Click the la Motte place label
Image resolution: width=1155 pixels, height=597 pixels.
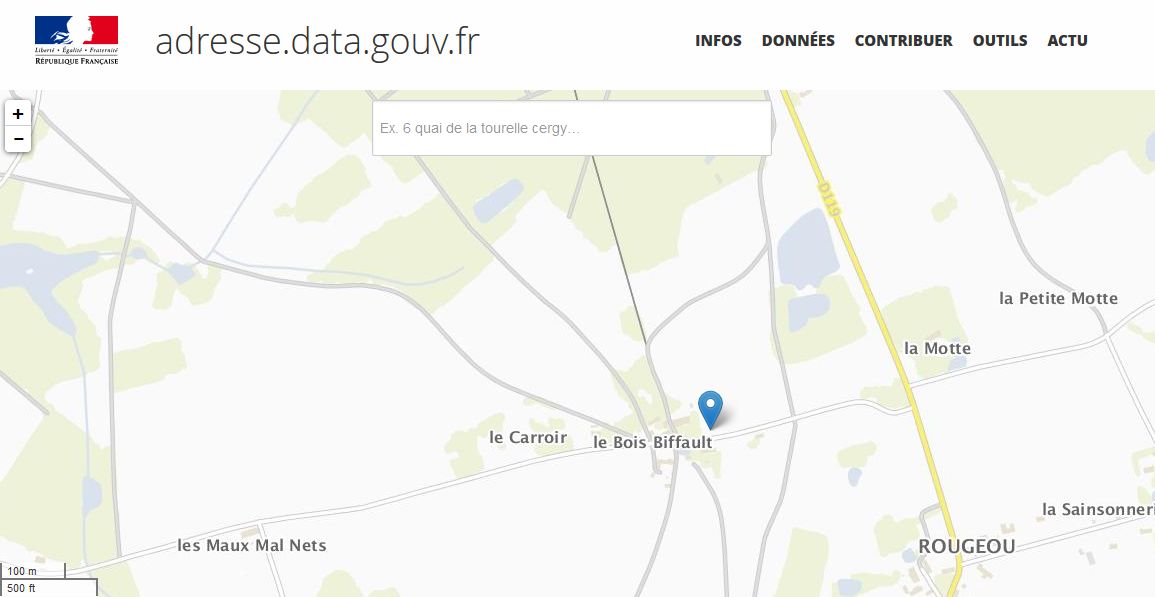(x=937, y=348)
